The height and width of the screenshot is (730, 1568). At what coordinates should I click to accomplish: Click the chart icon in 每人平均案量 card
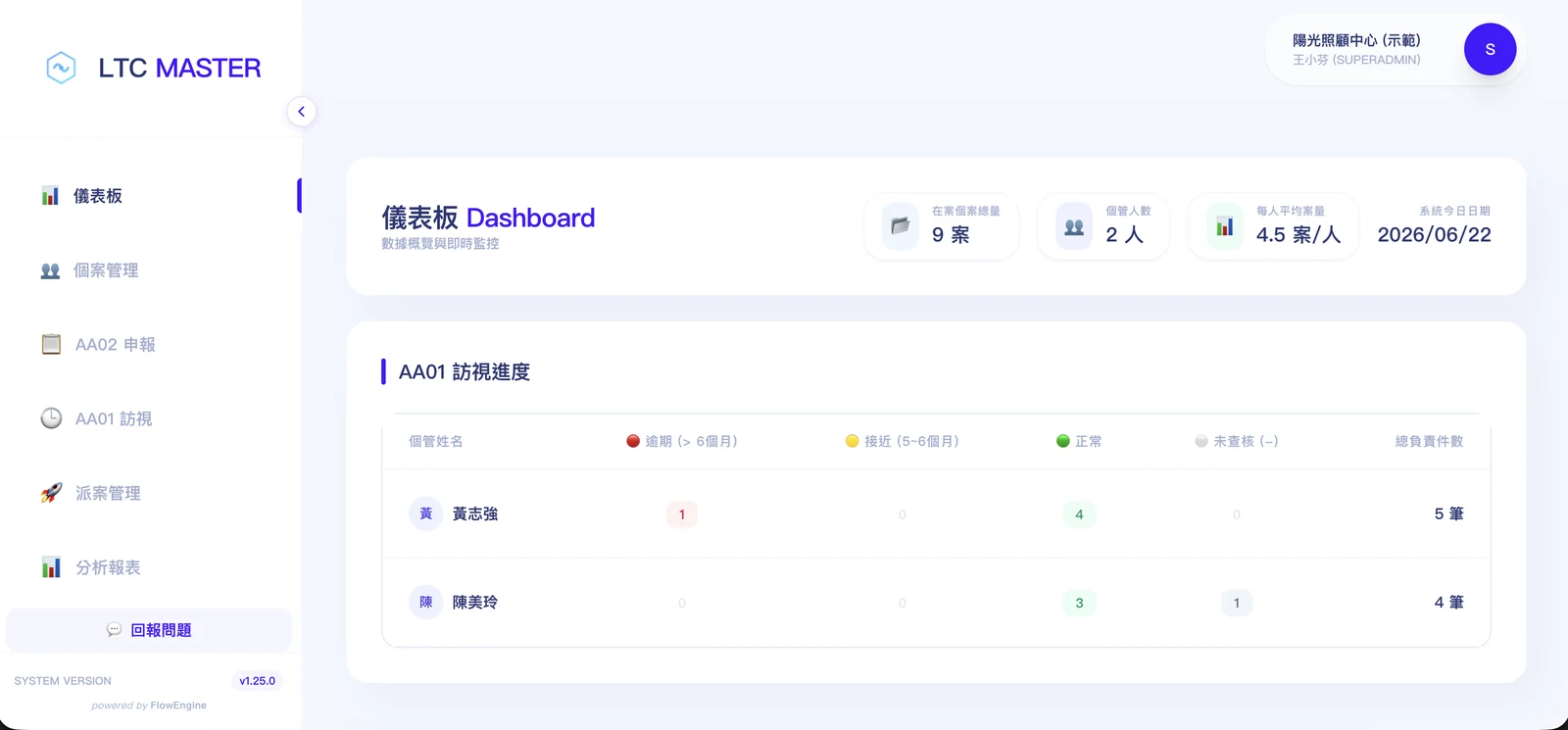pyautogui.click(x=1225, y=226)
